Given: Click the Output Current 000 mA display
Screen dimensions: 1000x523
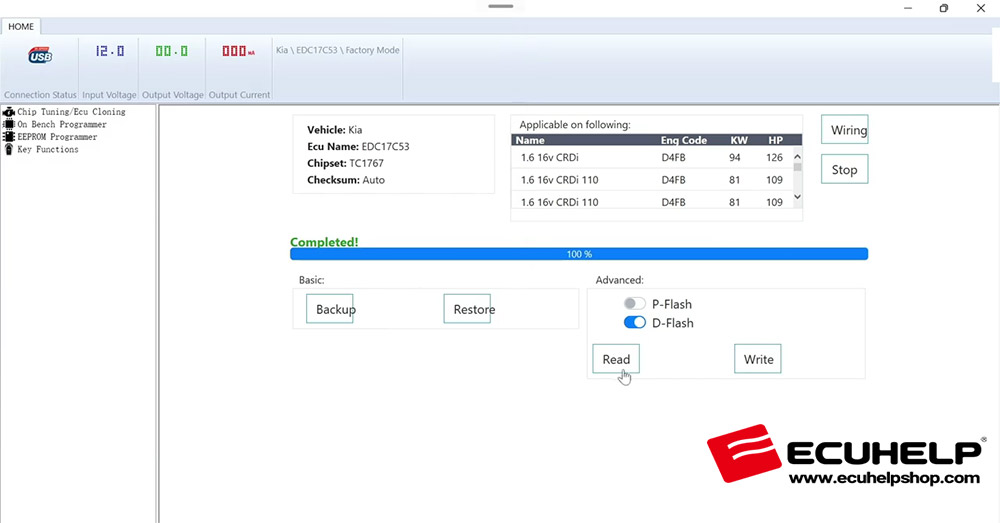Looking at the screenshot, I should point(239,51).
